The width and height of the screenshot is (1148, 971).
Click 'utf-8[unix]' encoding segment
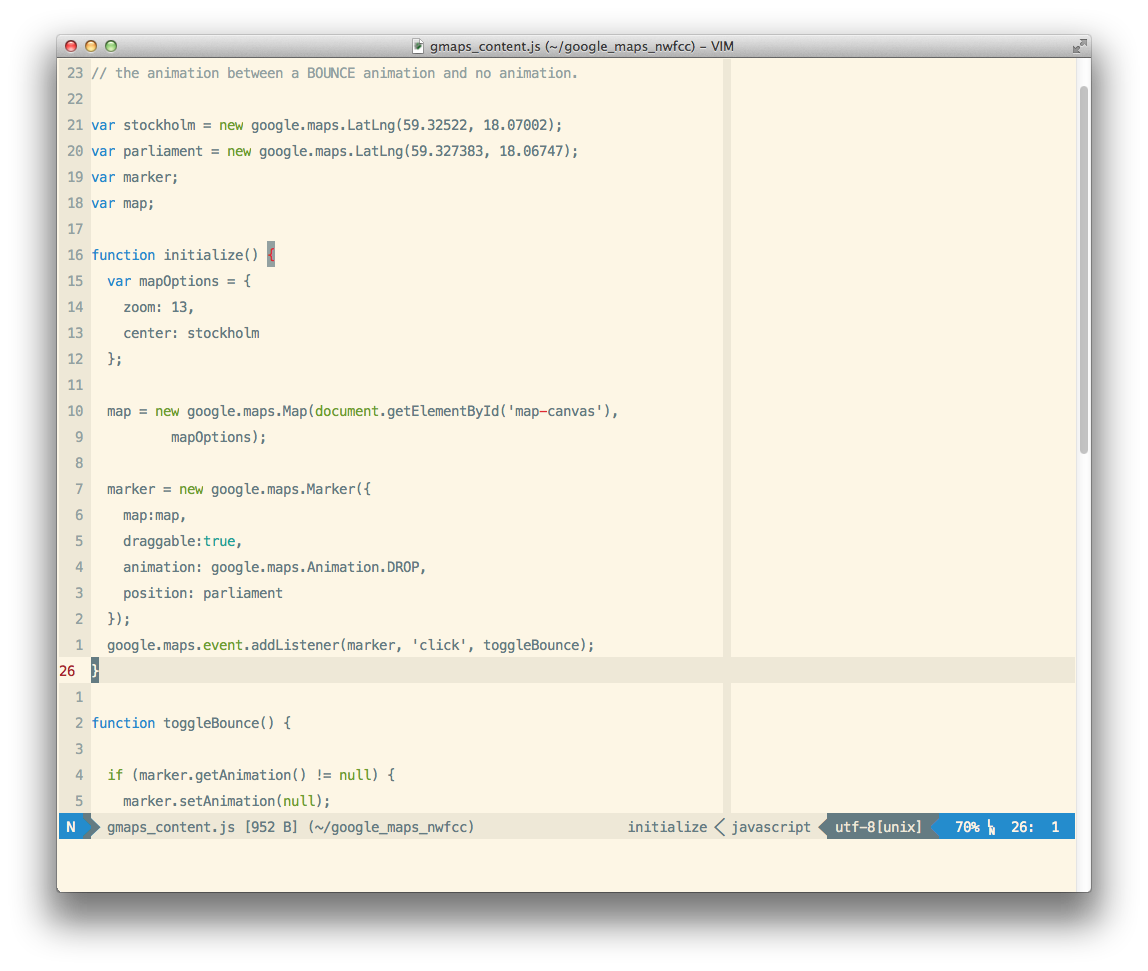coord(878,827)
